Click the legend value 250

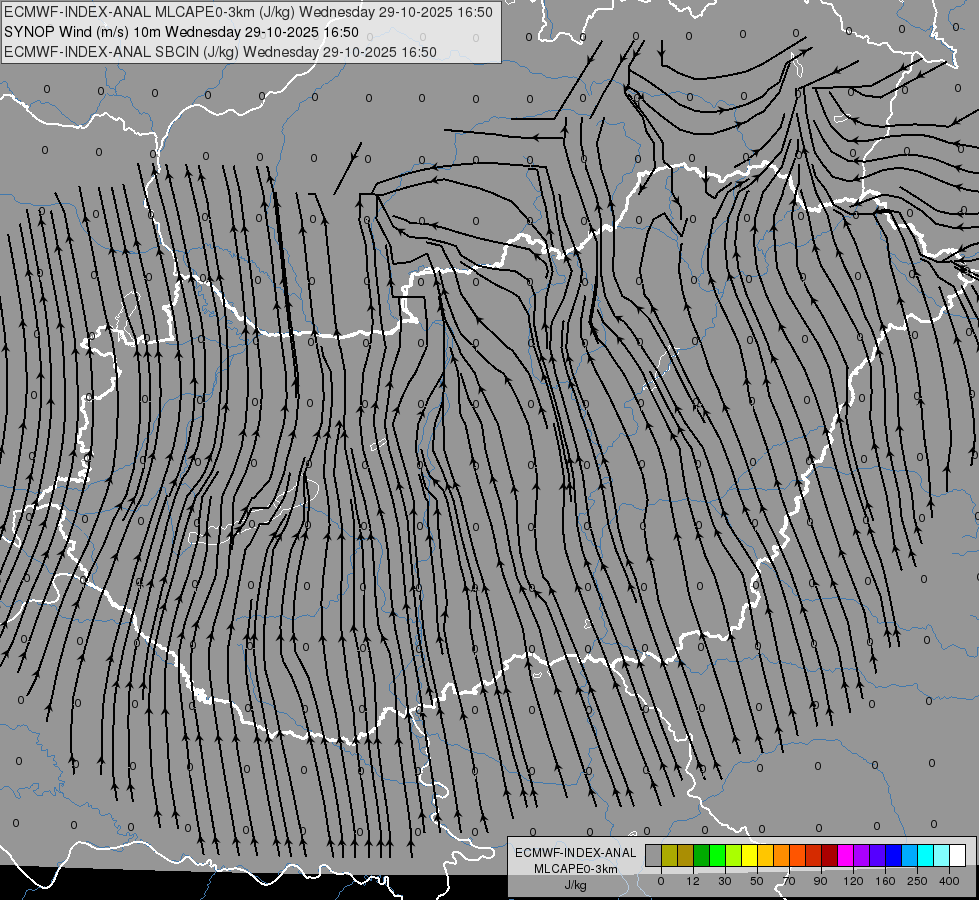pos(917,881)
